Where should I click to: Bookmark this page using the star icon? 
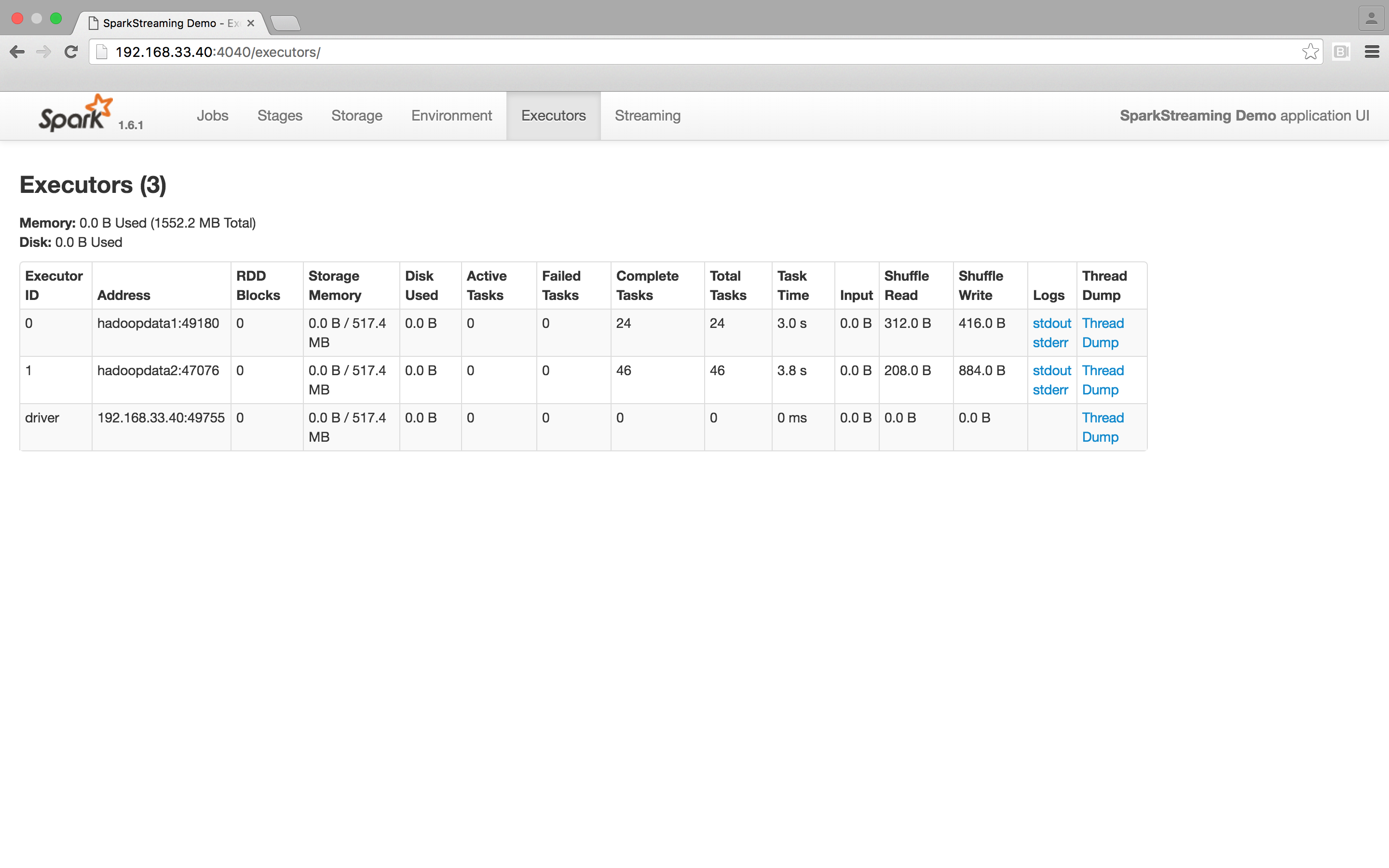[x=1310, y=52]
